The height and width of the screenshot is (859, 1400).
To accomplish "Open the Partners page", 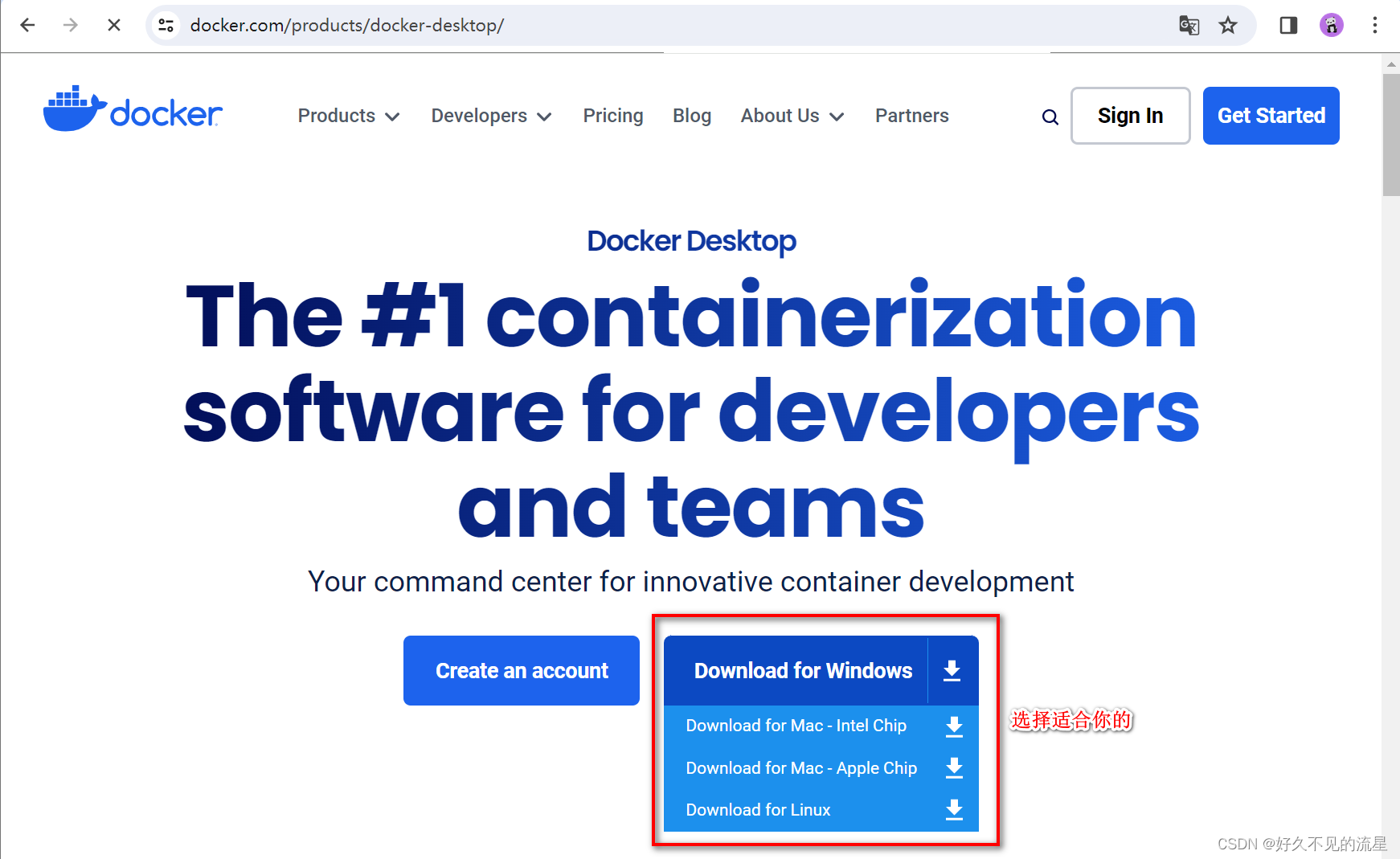I will tap(912, 116).
